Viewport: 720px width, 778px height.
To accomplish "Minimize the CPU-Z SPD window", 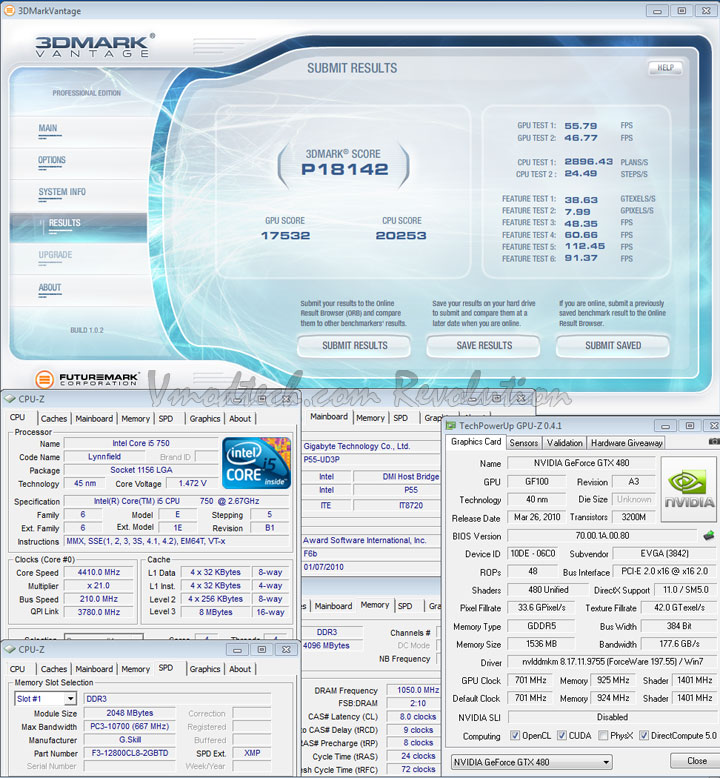I will pos(237,649).
